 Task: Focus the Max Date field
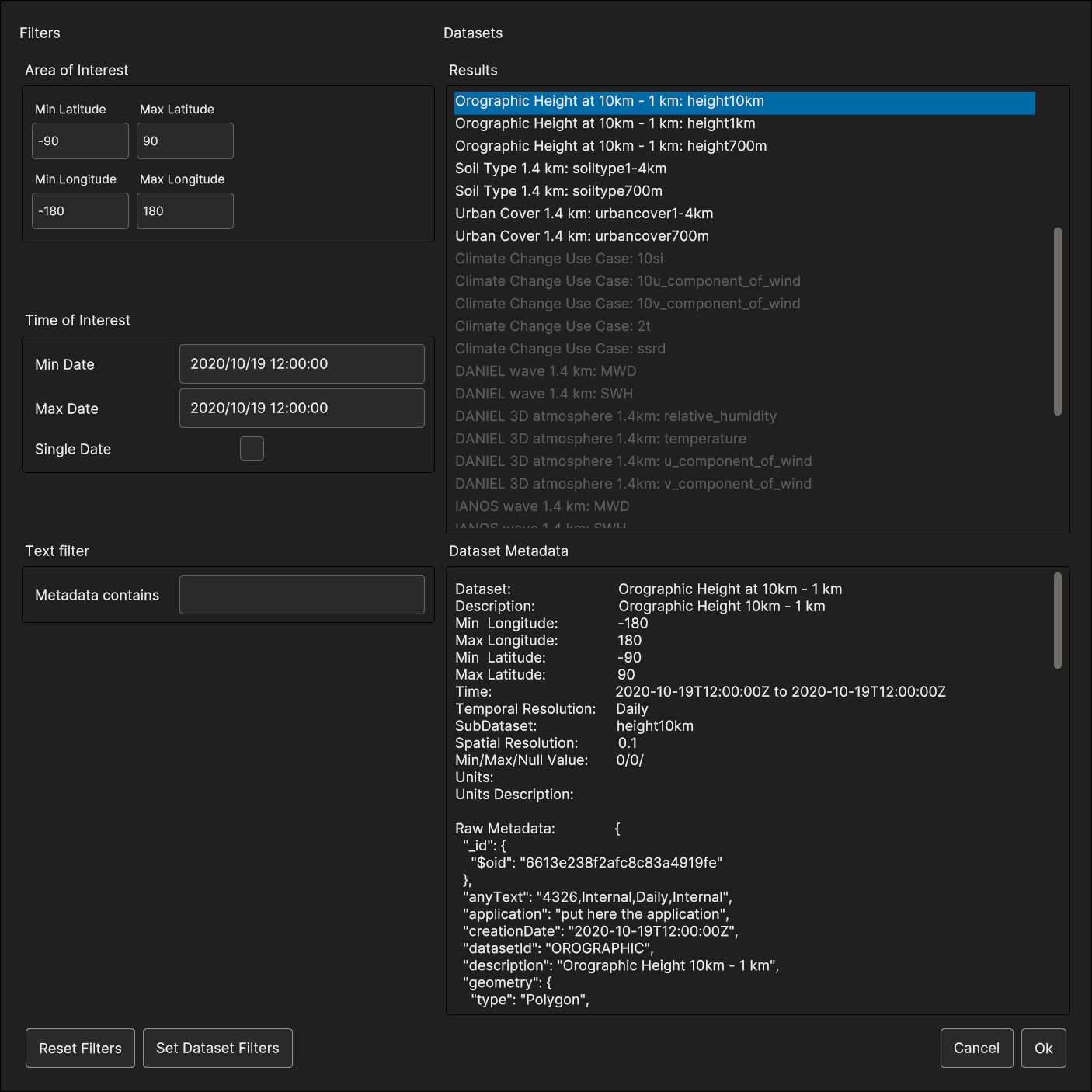302,408
